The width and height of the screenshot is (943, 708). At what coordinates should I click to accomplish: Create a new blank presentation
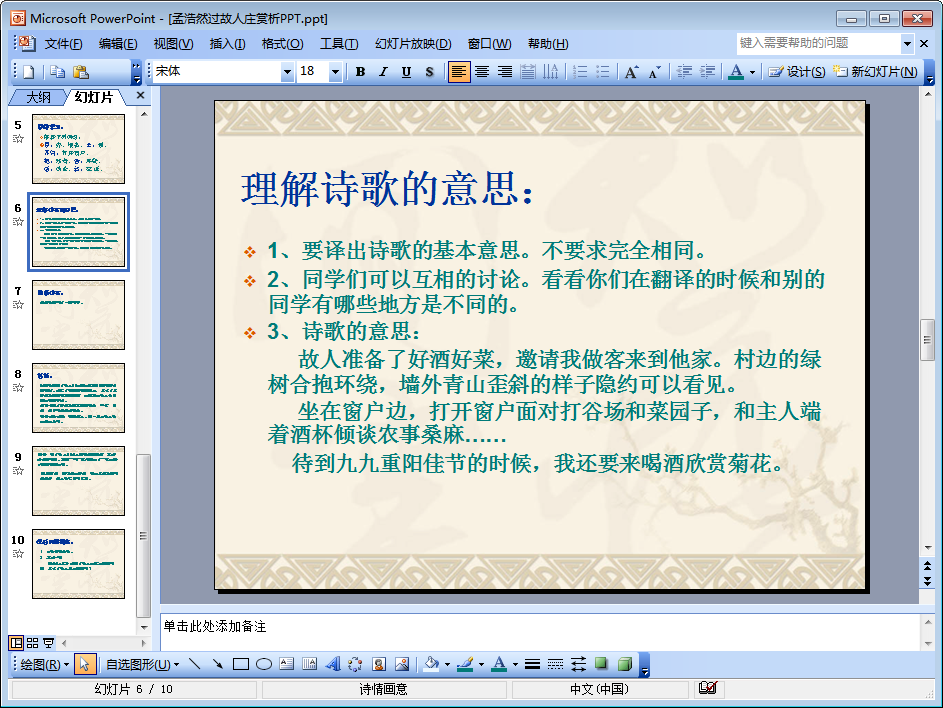pyautogui.click(x=28, y=72)
